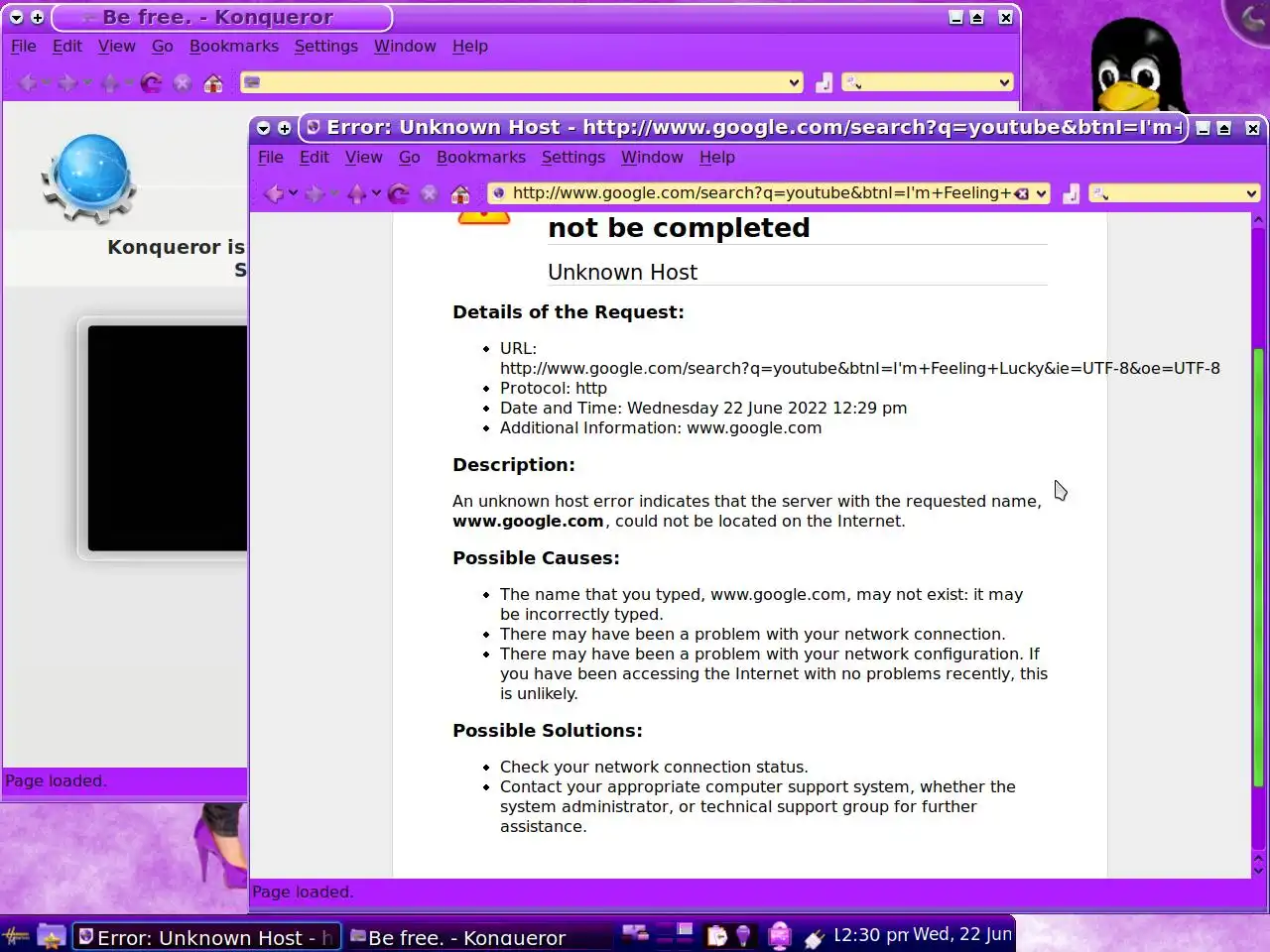Open Go menu in Error window
Viewport: 1270px width, 952px height.
[410, 157]
